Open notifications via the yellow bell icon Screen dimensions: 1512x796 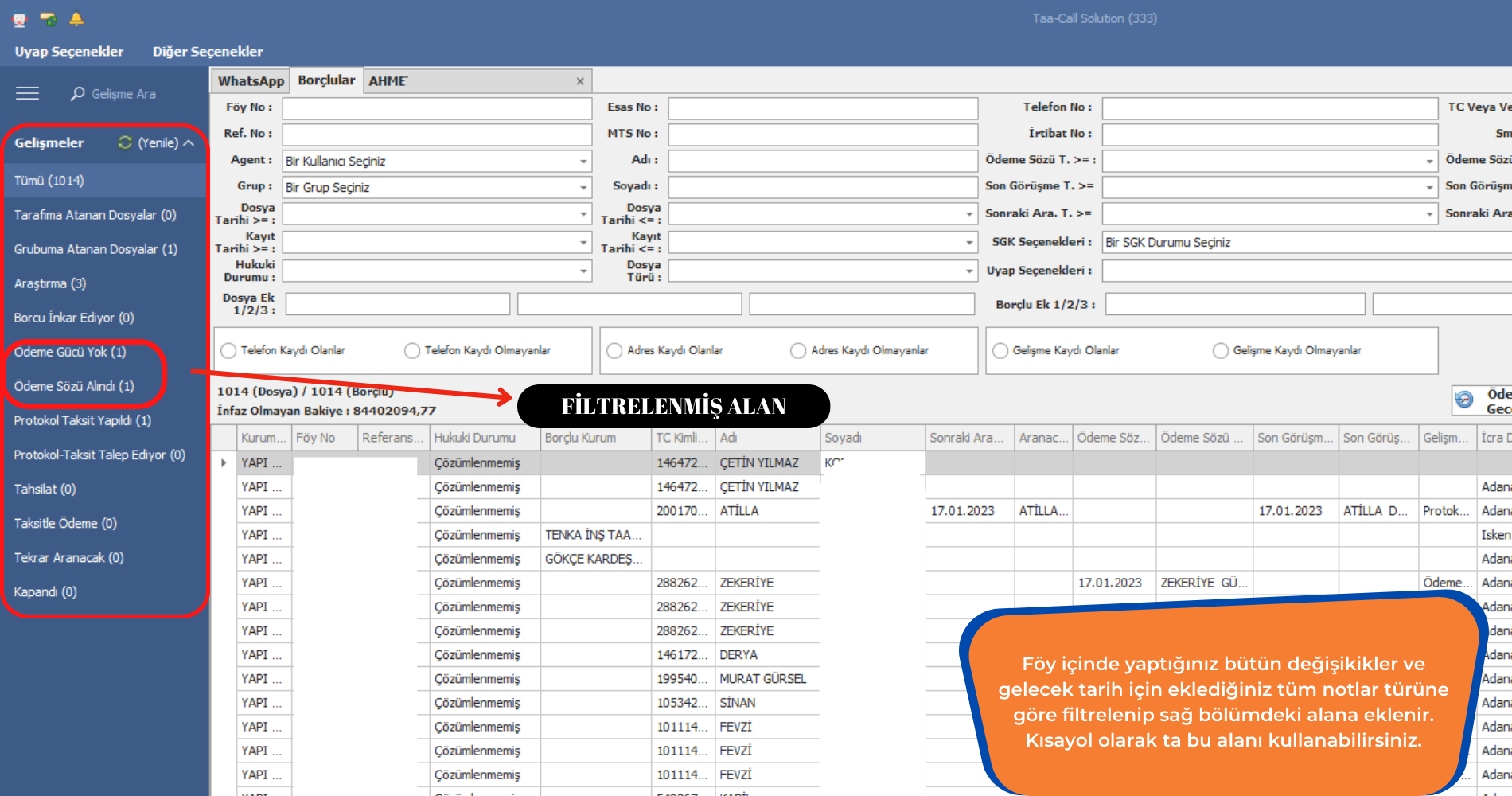point(76,19)
